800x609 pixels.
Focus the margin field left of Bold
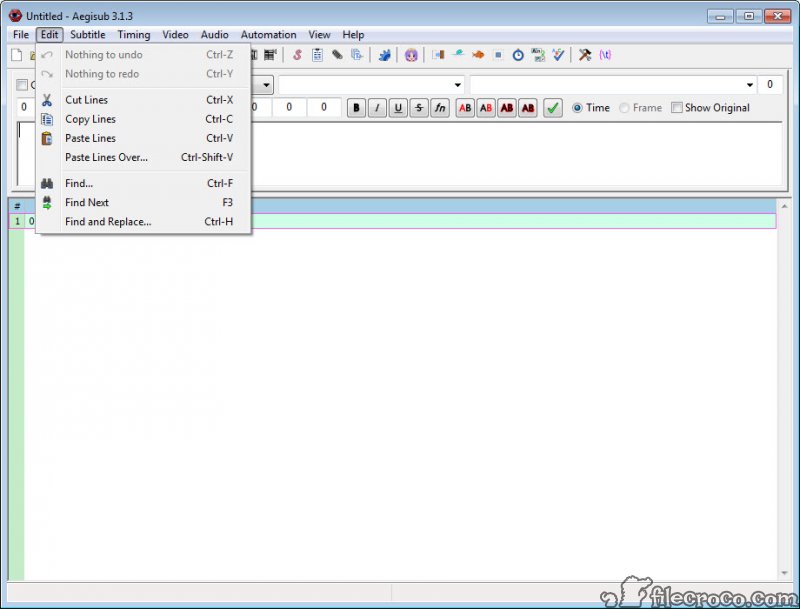[x=324, y=108]
